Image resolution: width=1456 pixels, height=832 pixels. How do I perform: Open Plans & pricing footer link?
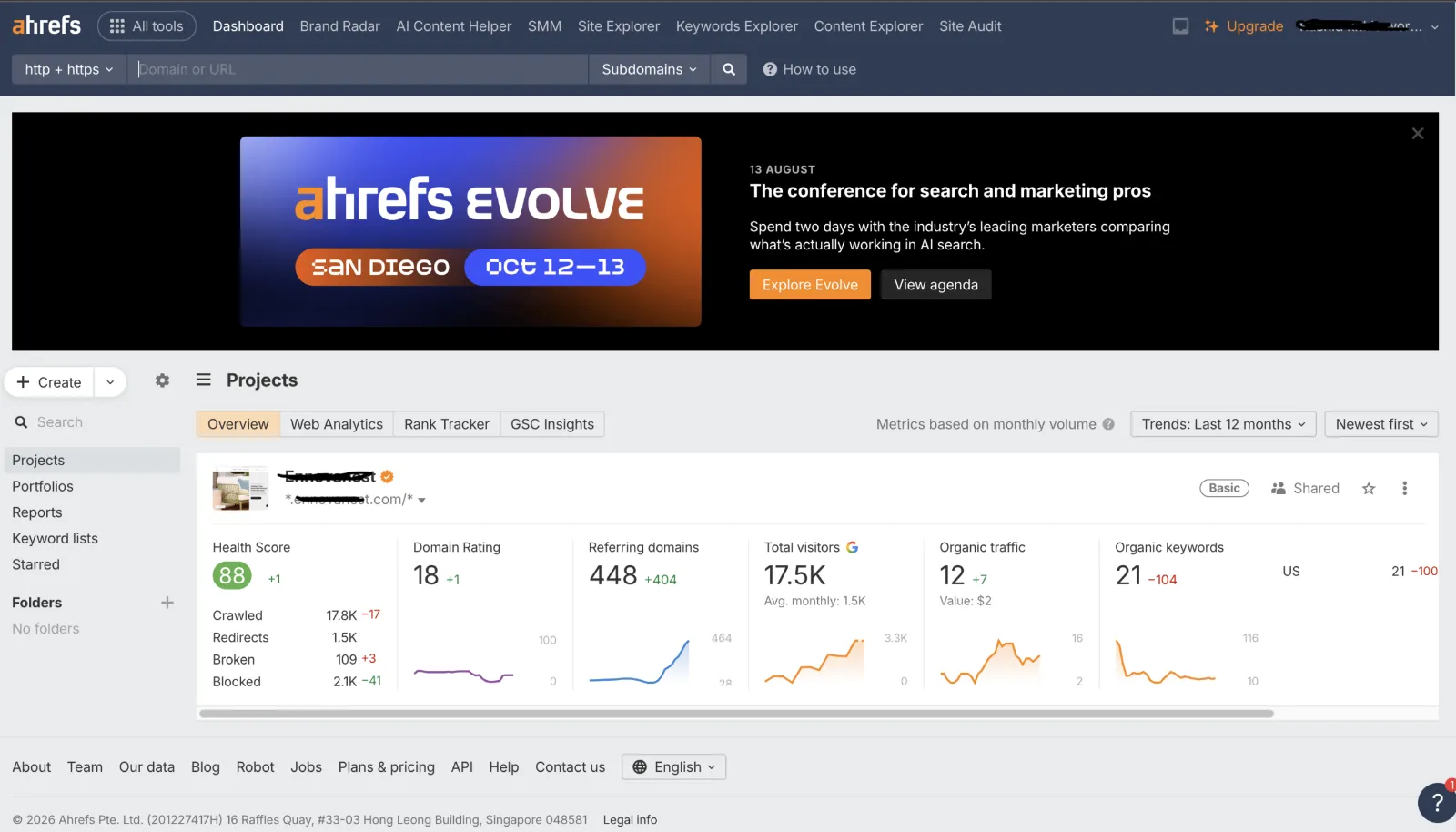click(x=387, y=767)
